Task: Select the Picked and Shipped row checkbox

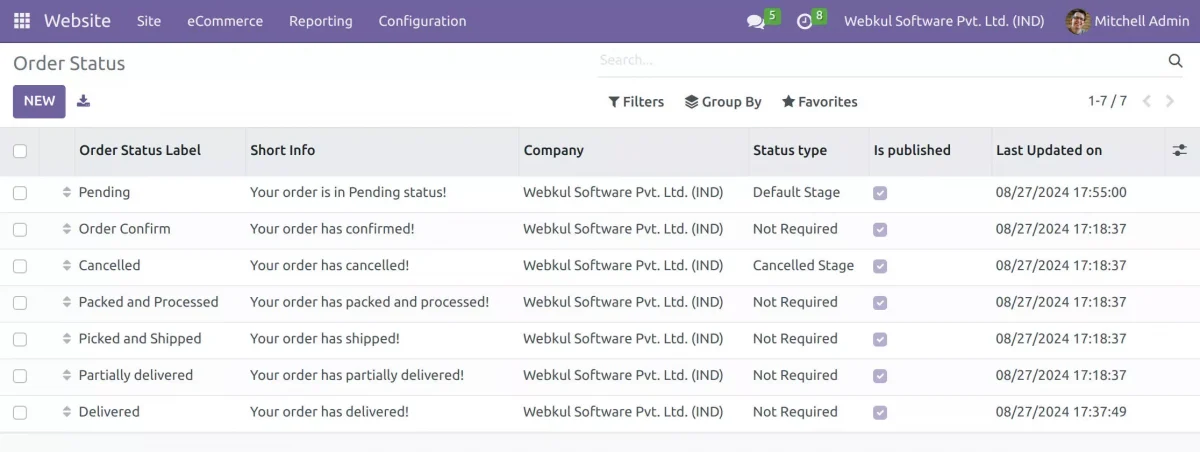Action: [20, 339]
